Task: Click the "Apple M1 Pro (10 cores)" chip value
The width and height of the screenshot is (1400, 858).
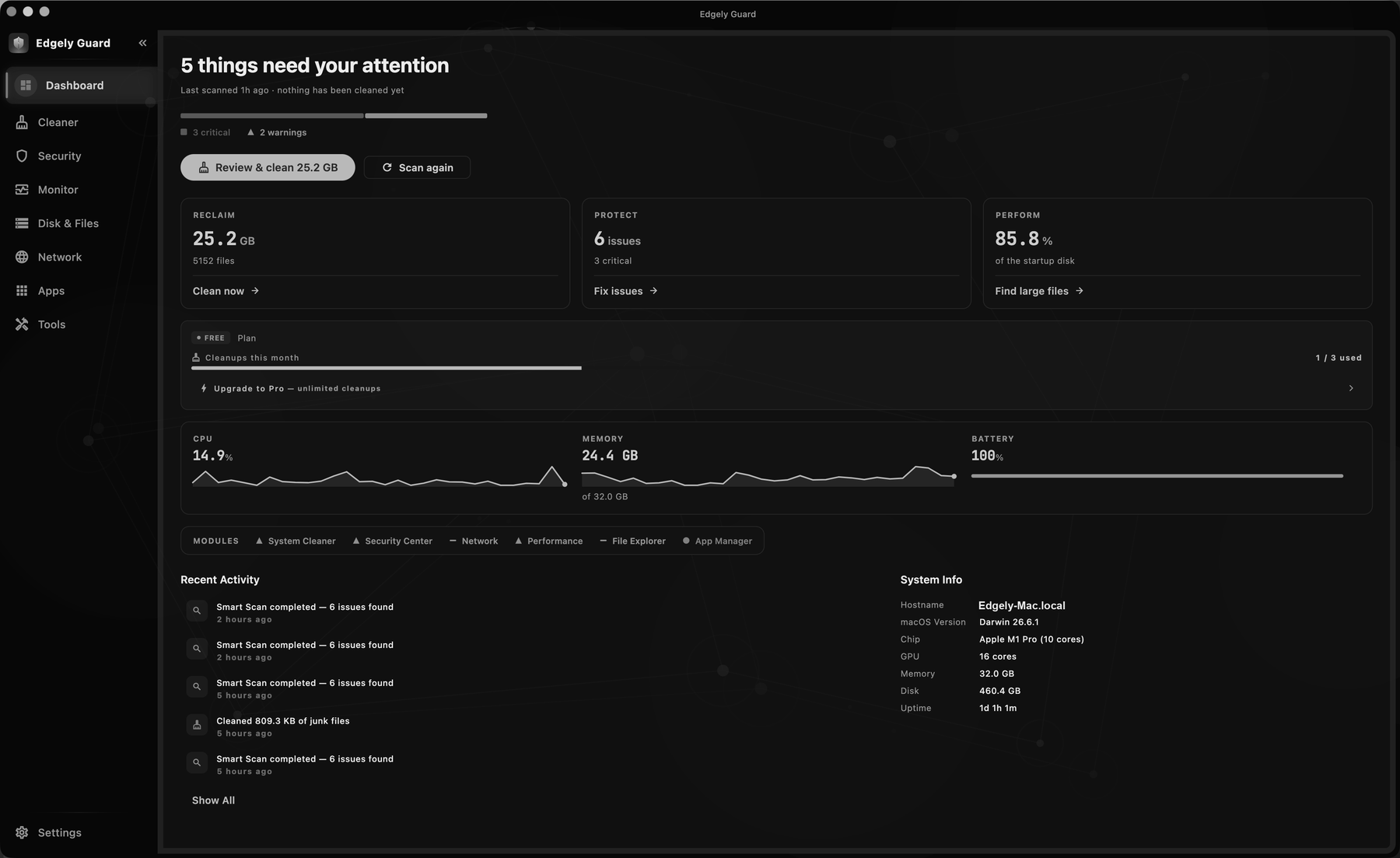Action: click(x=1031, y=639)
